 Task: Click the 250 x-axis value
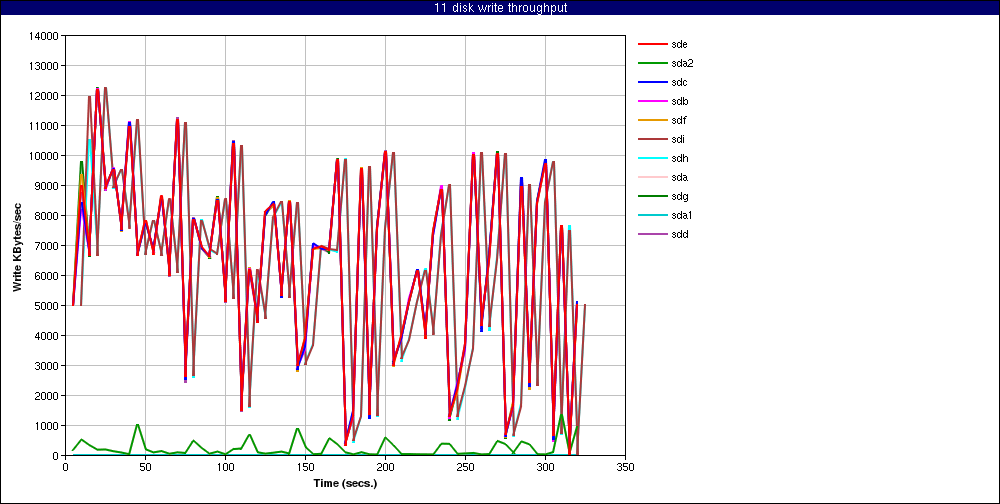click(465, 467)
